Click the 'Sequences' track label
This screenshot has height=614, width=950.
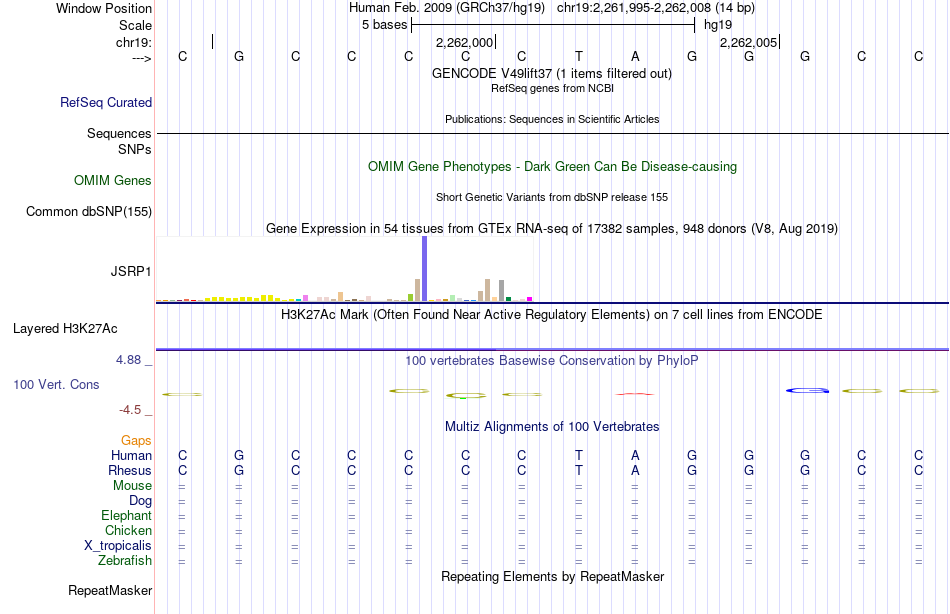pos(119,133)
